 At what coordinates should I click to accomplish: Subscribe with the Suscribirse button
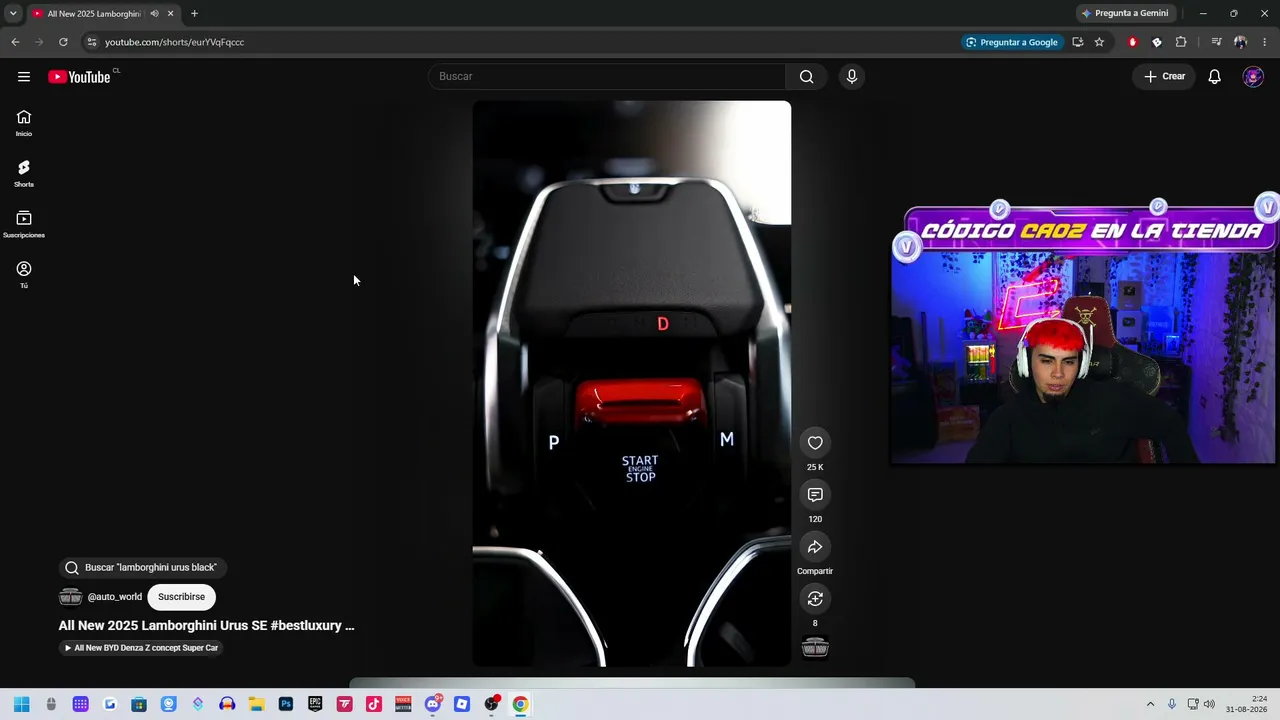[181, 597]
